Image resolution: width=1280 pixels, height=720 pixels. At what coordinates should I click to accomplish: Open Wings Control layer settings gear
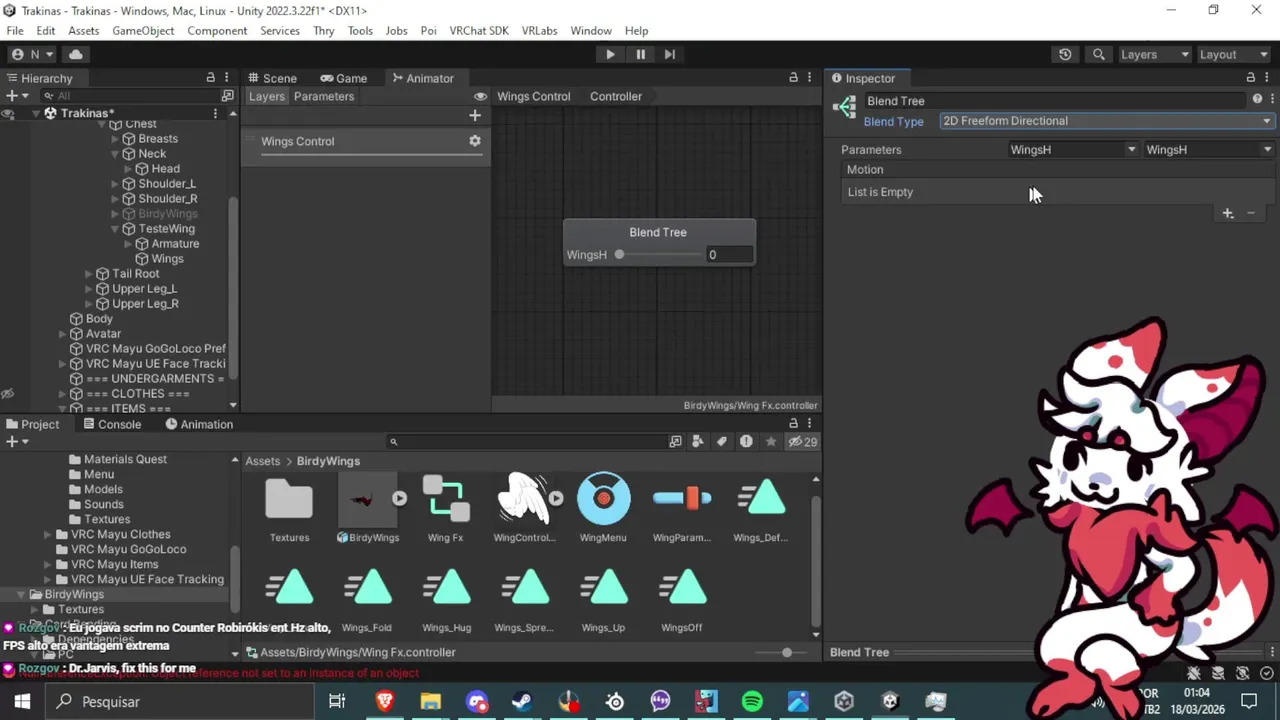[x=475, y=141]
